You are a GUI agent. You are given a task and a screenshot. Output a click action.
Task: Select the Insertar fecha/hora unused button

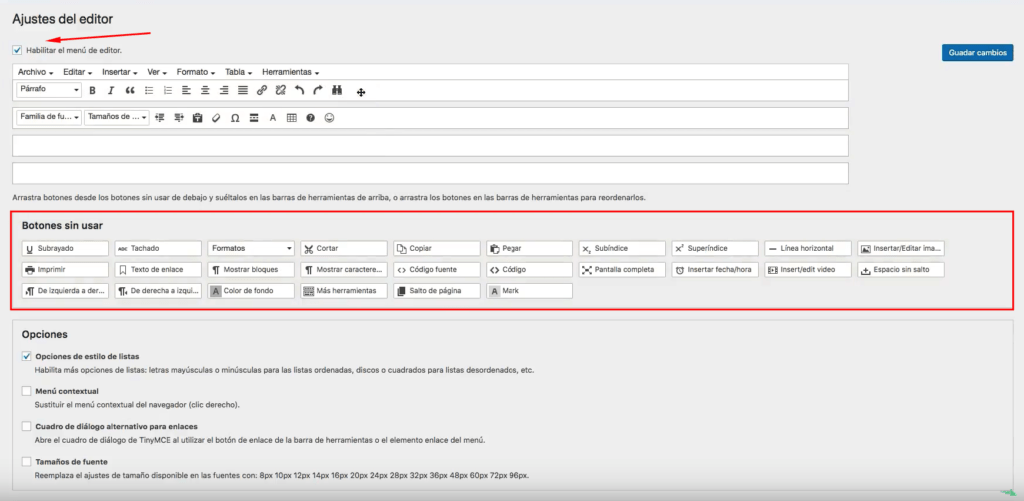(x=715, y=269)
